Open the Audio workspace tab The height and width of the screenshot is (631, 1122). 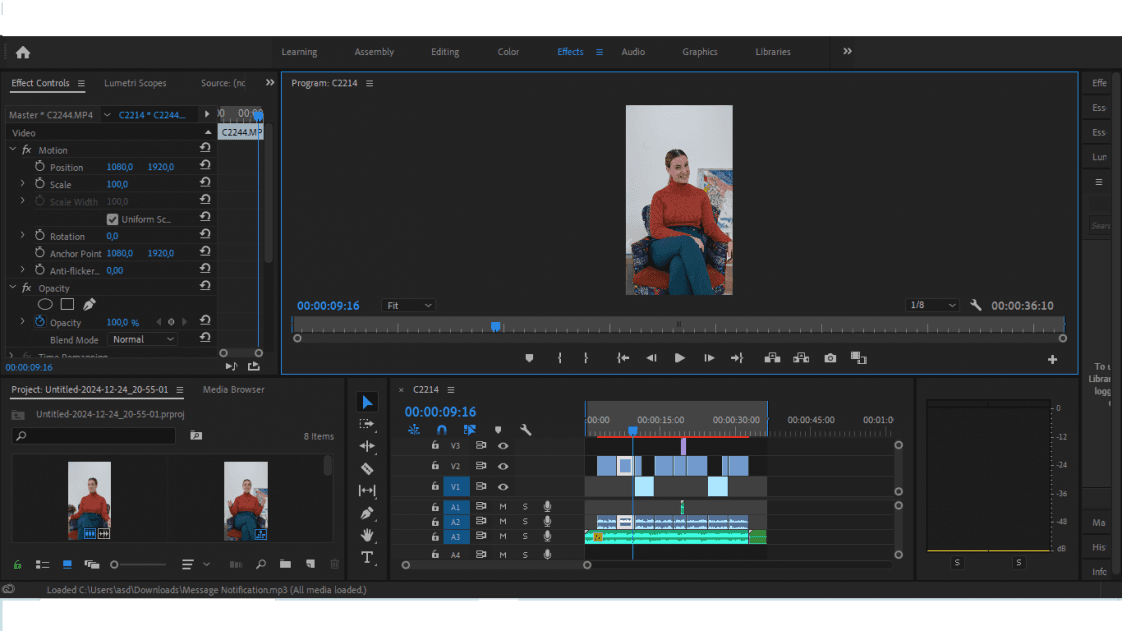click(x=633, y=52)
